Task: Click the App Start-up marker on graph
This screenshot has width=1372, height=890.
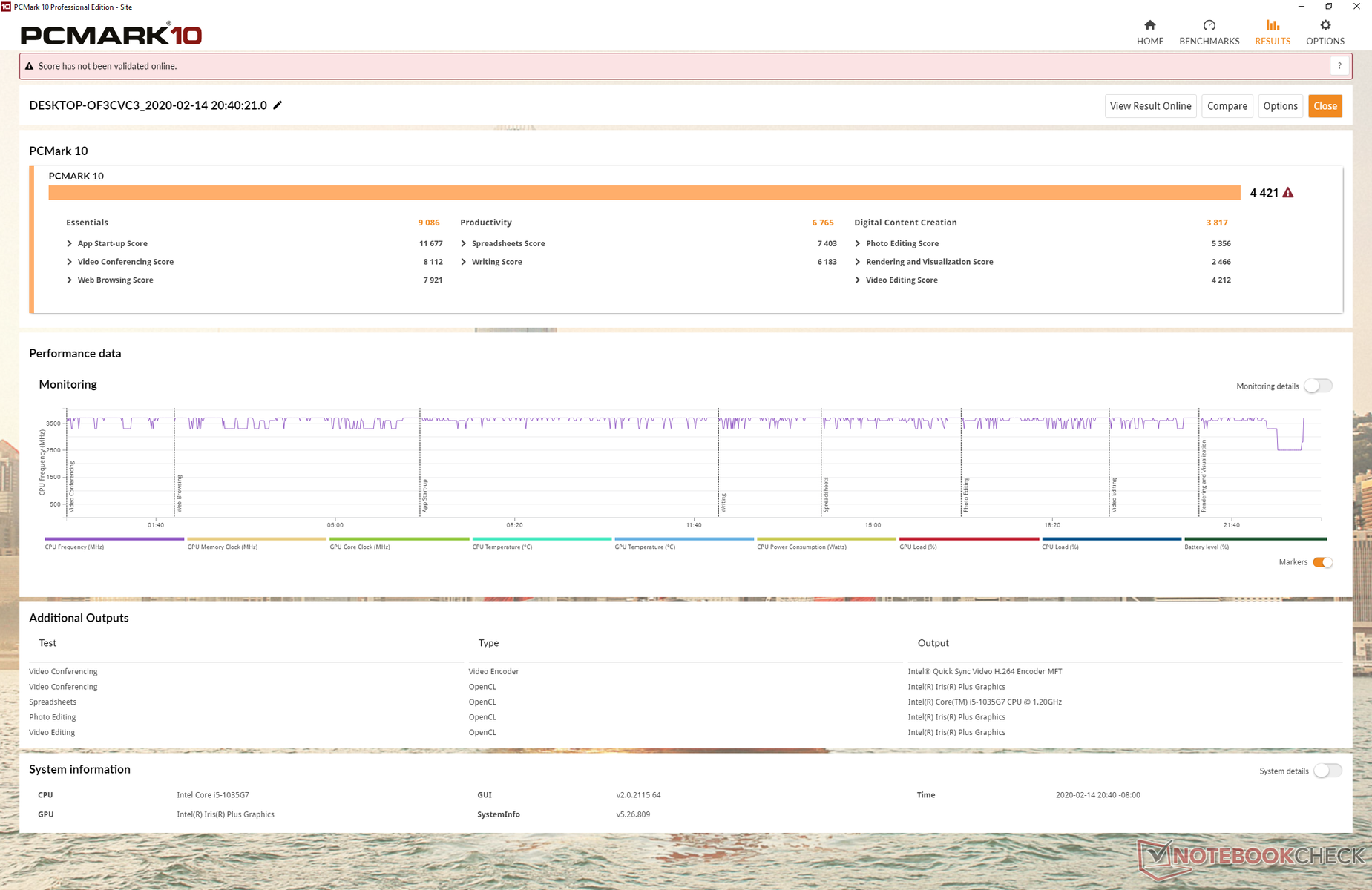Action: tap(424, 496)
